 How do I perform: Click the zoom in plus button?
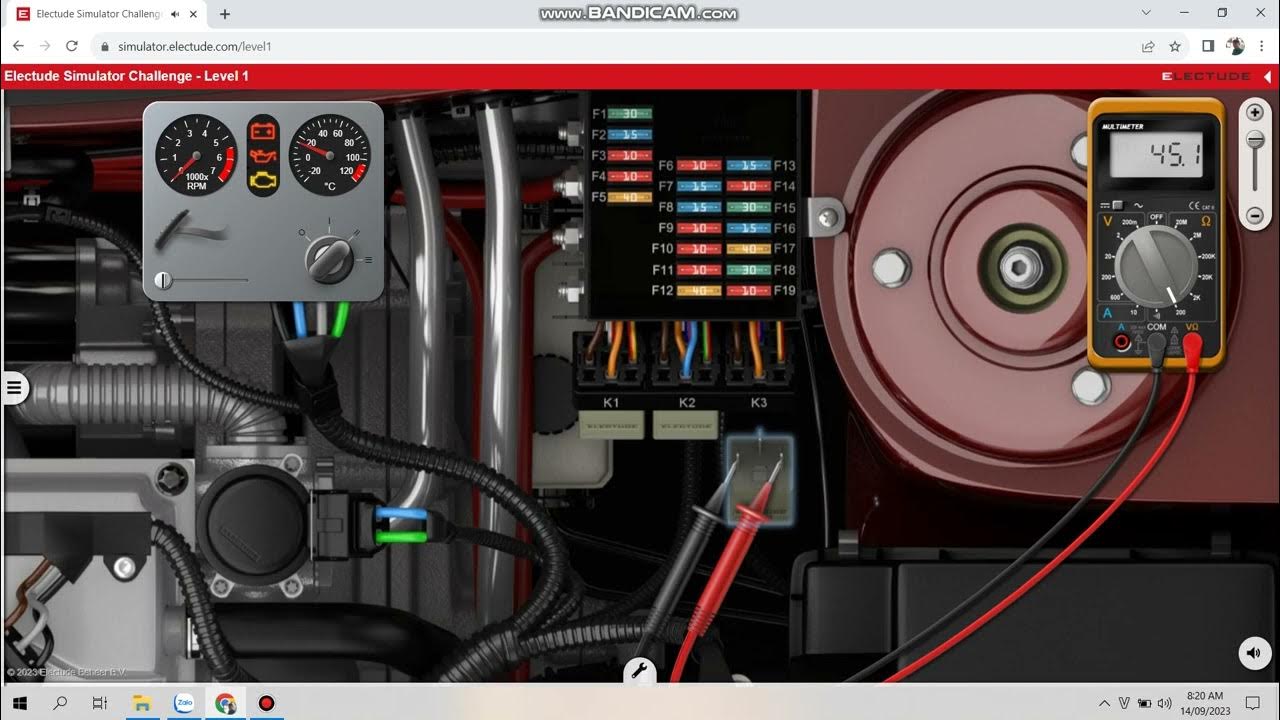[x=1255, y=113]
